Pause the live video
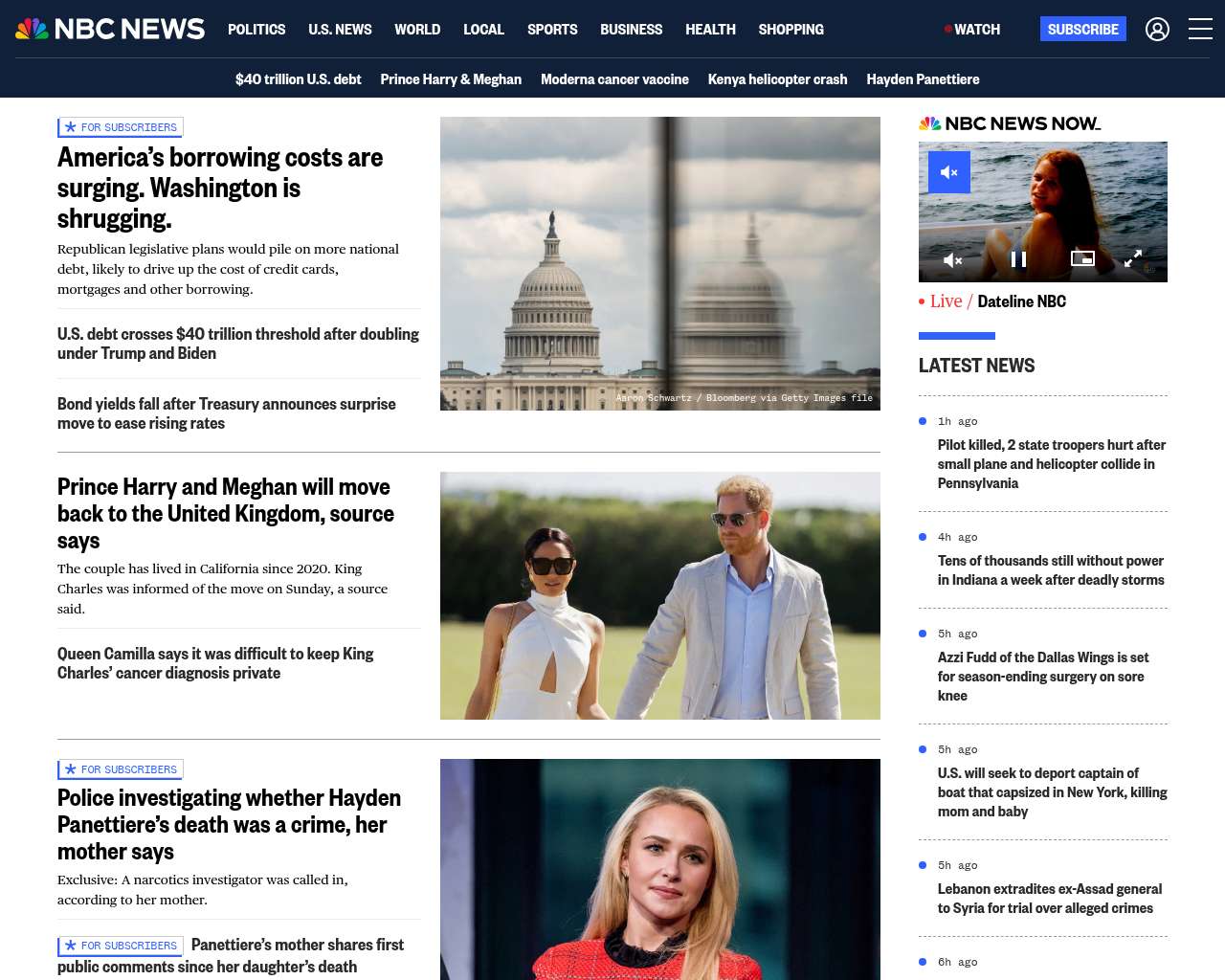This screenshot has width=1225, height=980. tap(1018, 259)
